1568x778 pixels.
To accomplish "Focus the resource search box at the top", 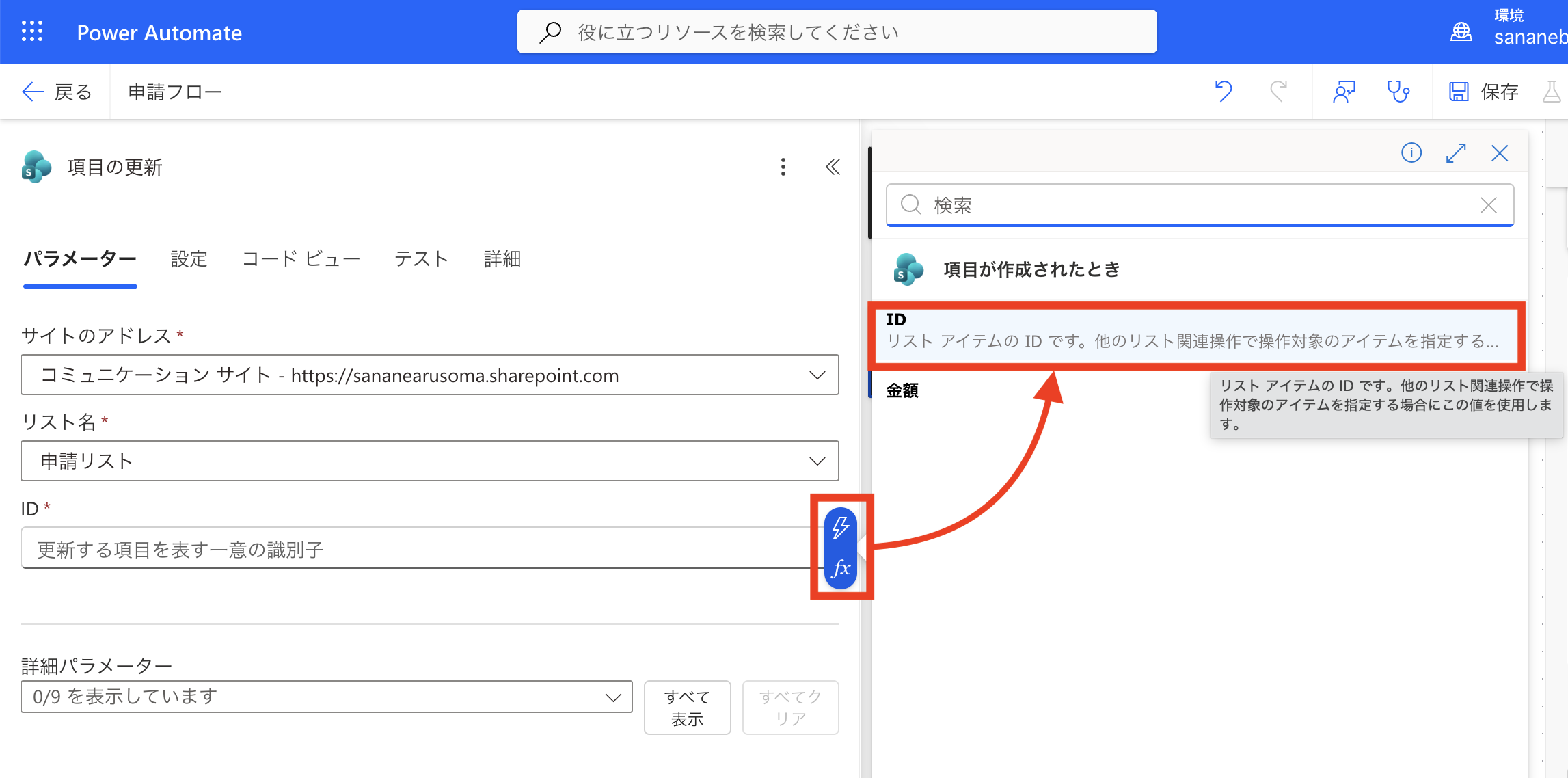I will coord(837,31).
